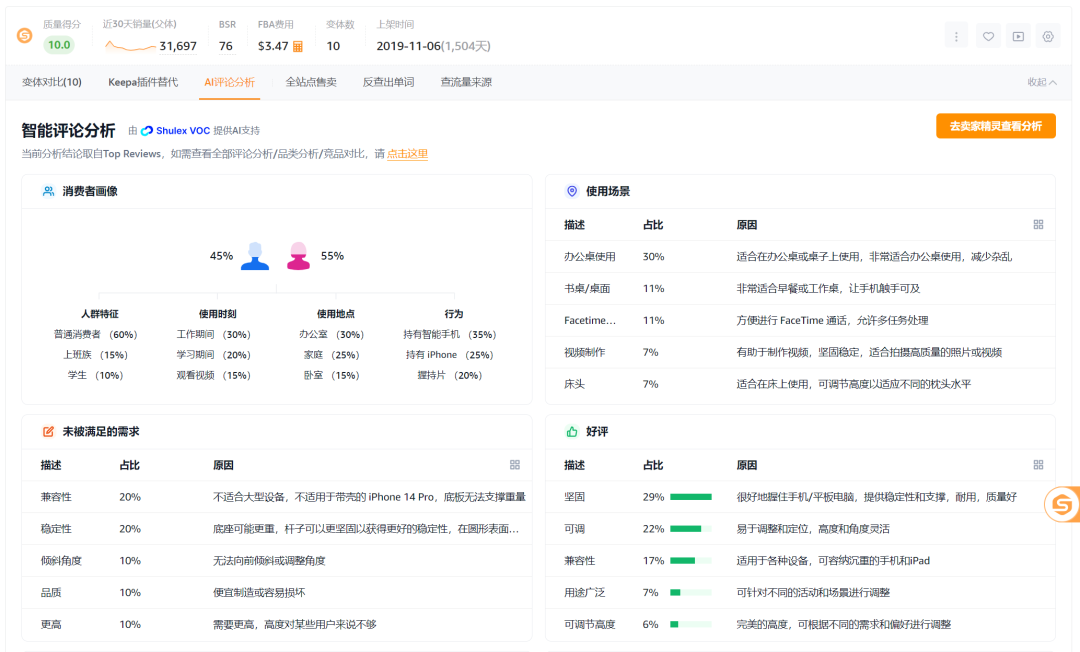Image resolution: width=1080 pixels, height=652 pixels.
Task: Open the 变体对比(10) tab
Action: pos(52,82)
